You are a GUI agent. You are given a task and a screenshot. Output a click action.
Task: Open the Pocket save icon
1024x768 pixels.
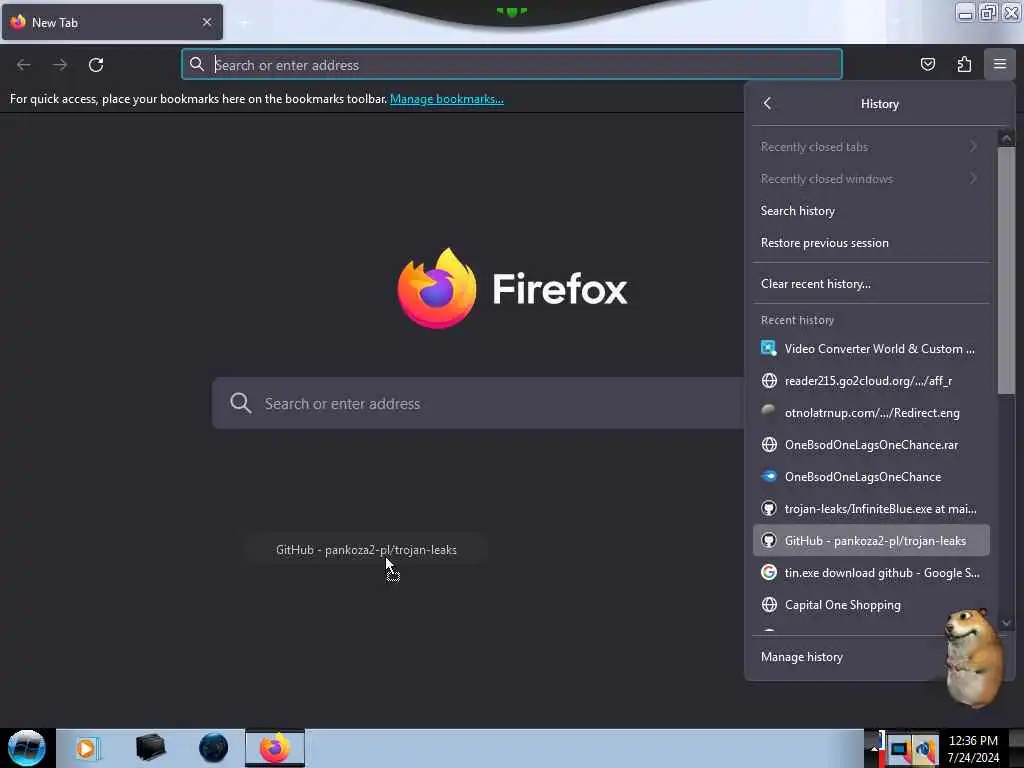click(927, 64)
